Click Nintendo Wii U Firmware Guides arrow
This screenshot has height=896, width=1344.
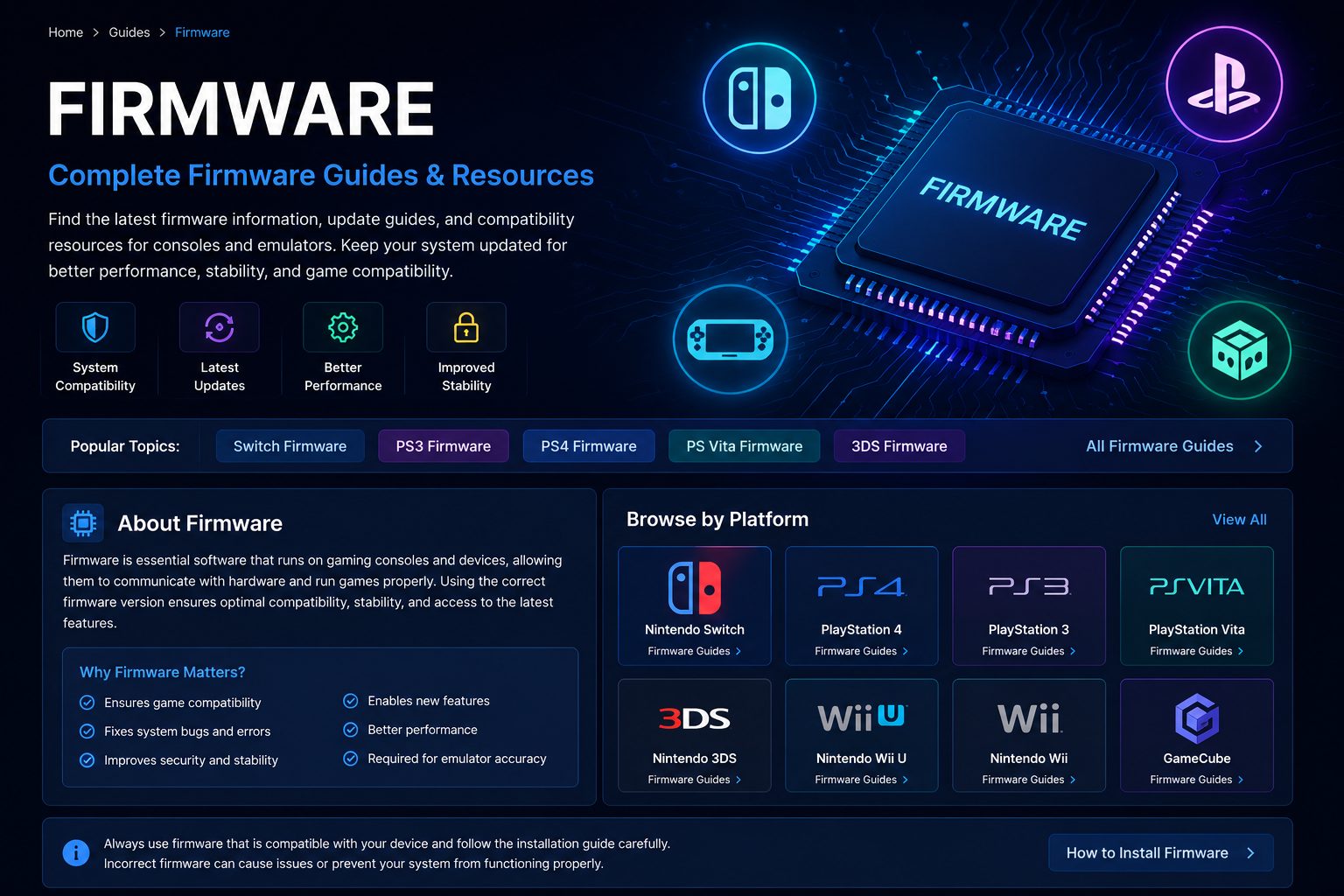906,780
